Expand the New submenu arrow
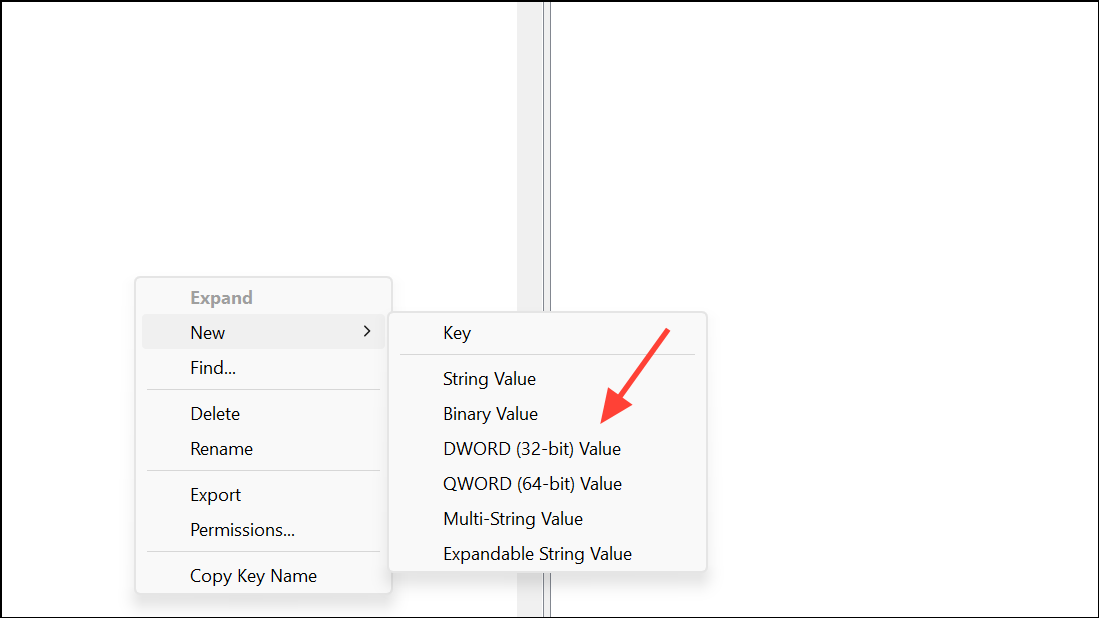 pos(367,331)
